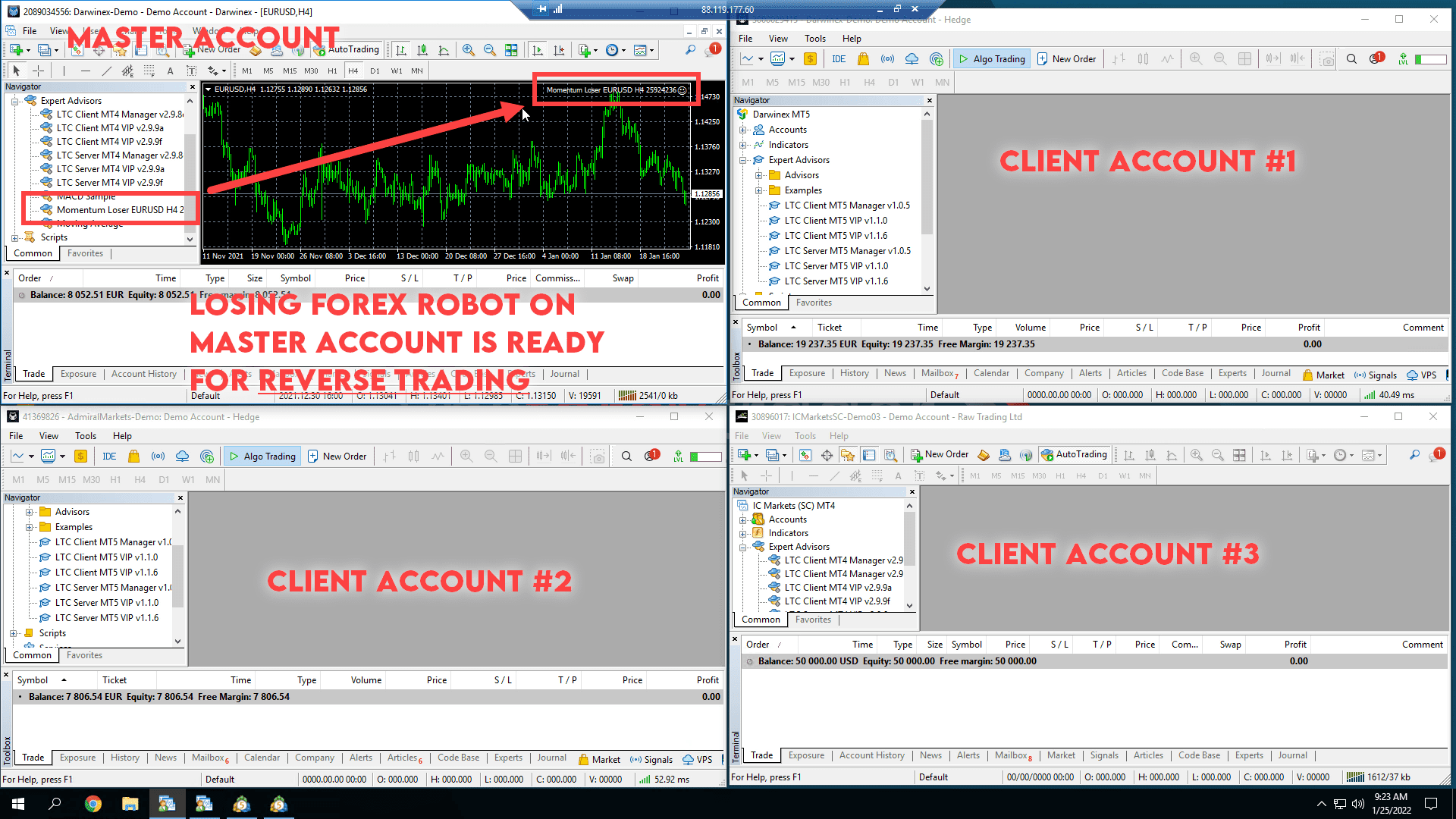Click New Order button in ICMarkets window
The width and height of the screenshot is (1456, 819).
pyautogui.click(x=940, y=455)
